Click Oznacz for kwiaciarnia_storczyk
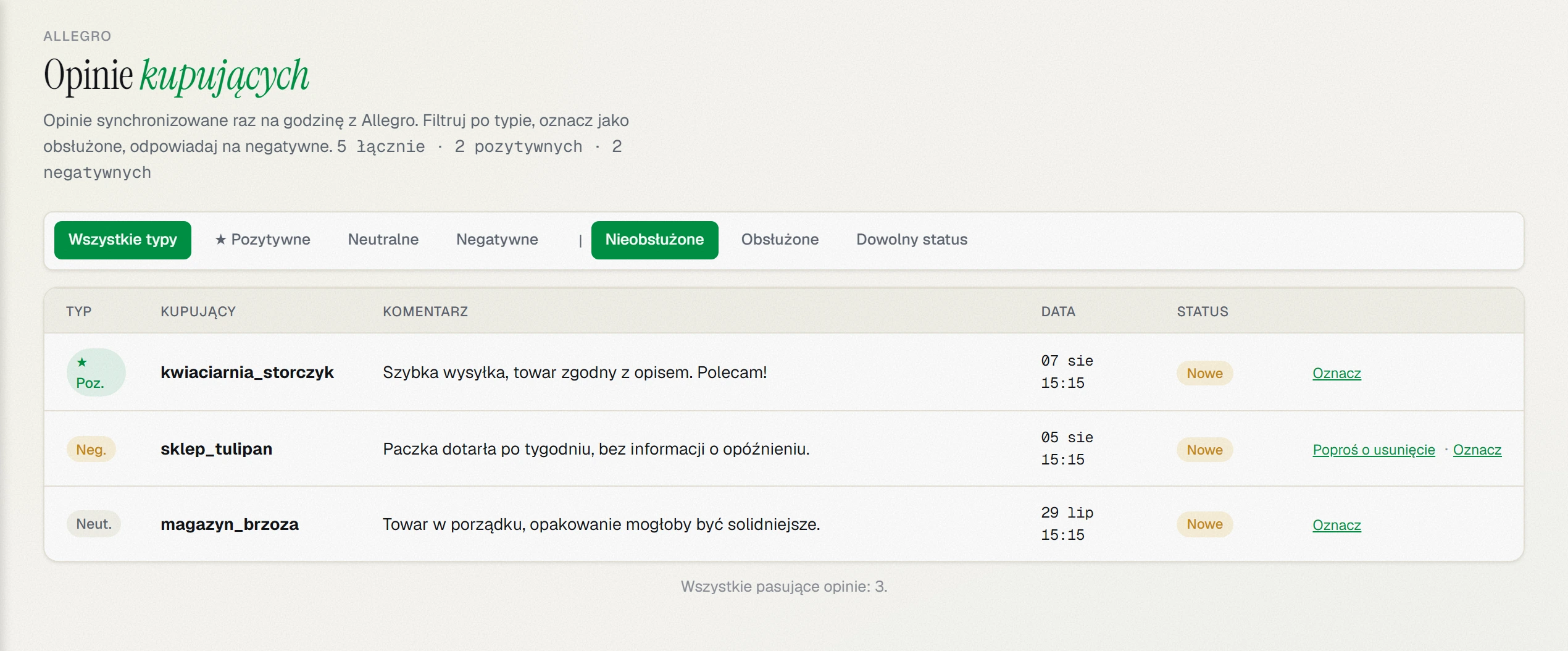This screenshot has height=651, width=1568. click(x=1337, y=373)
